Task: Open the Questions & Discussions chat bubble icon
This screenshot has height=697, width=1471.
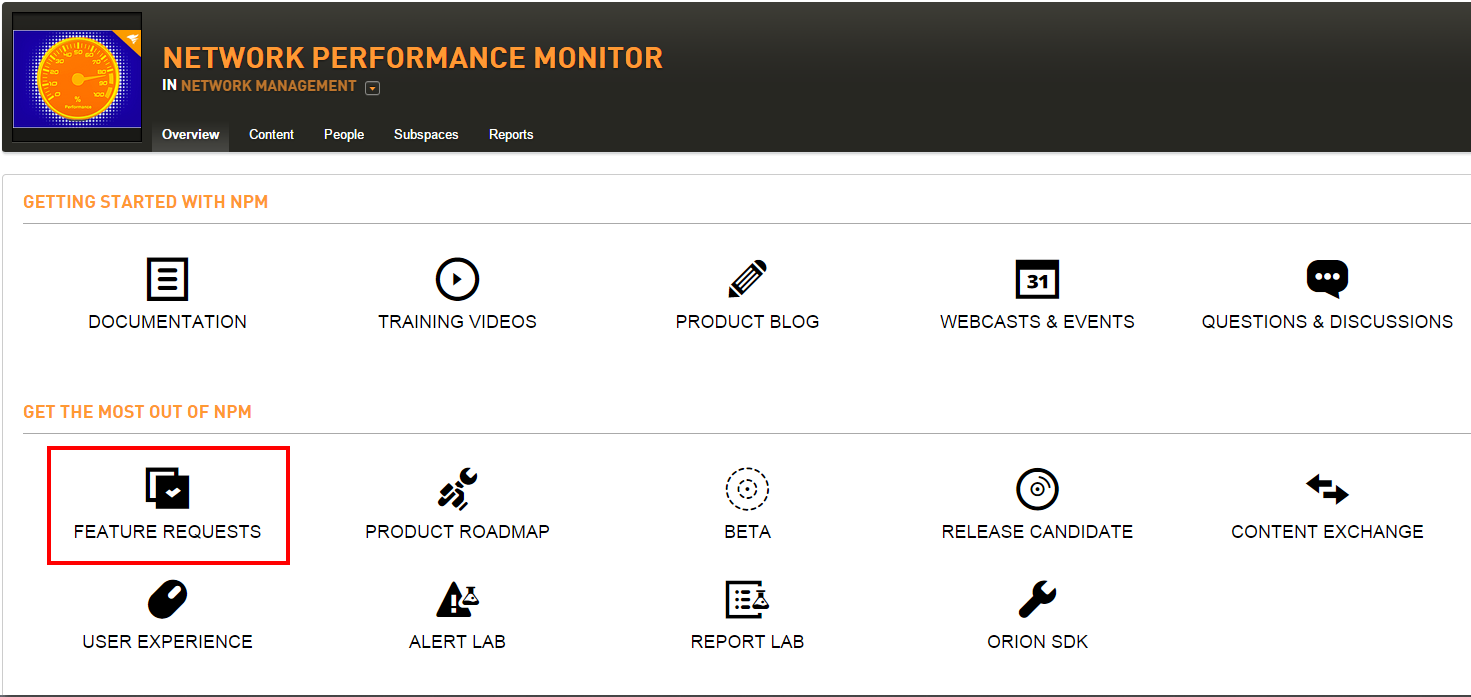Action: coord(1327,279)
